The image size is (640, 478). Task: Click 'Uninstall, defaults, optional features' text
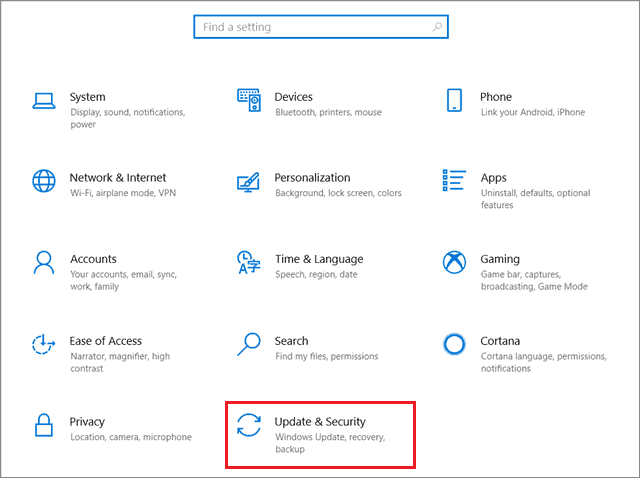(x=536, y=199)
